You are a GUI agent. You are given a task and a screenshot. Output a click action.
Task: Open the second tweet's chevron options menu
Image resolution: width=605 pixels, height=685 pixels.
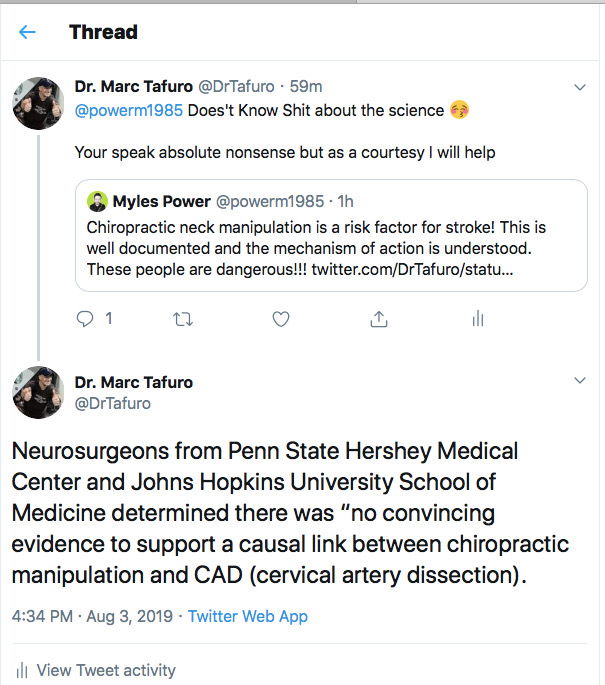click(x=579, y=381)
